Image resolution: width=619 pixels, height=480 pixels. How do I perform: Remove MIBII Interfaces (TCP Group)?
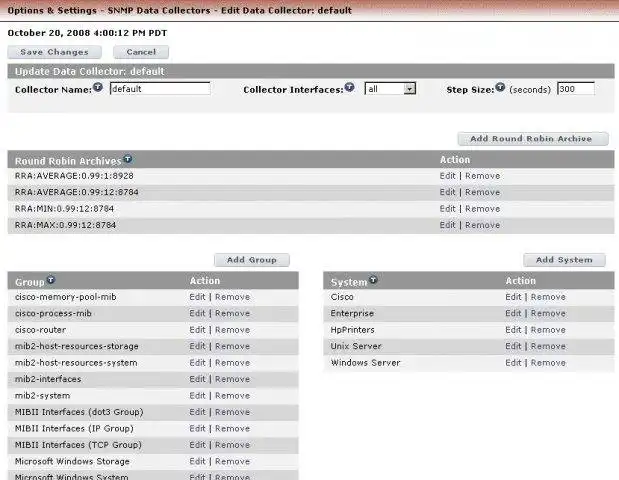pos(233,445)
